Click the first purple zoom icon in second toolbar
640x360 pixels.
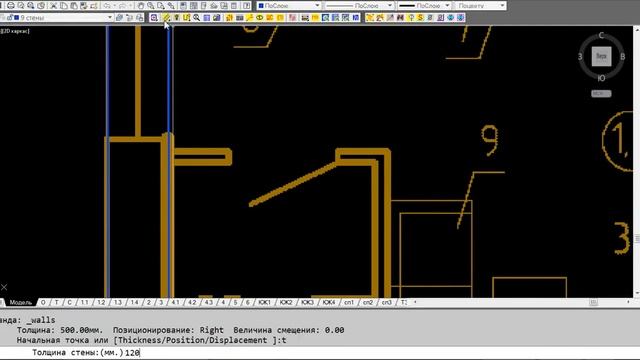154,18
